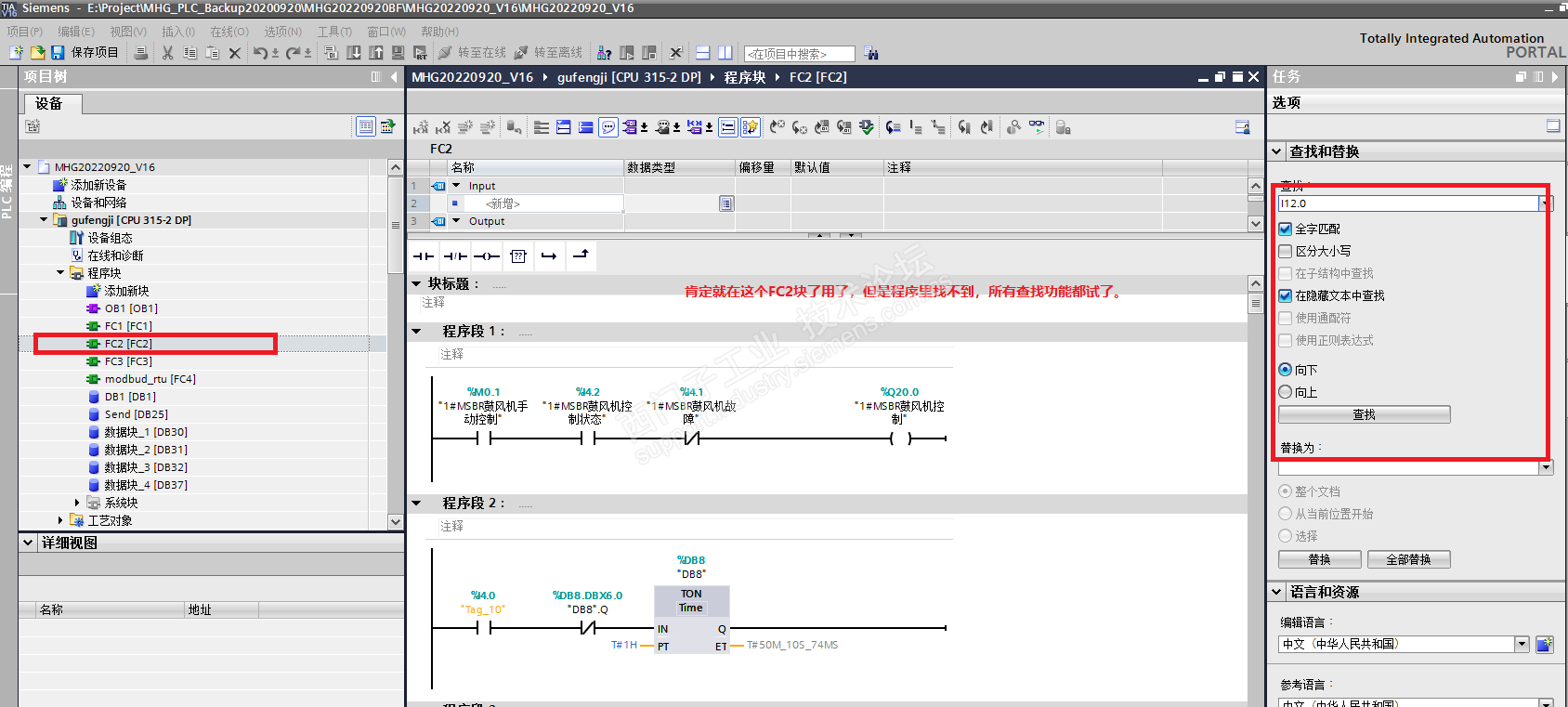This screenshot has width=1568, height=707.
Task: Collapse the gufengji CPU 315-2 DP node
Action: pos(44,220)
